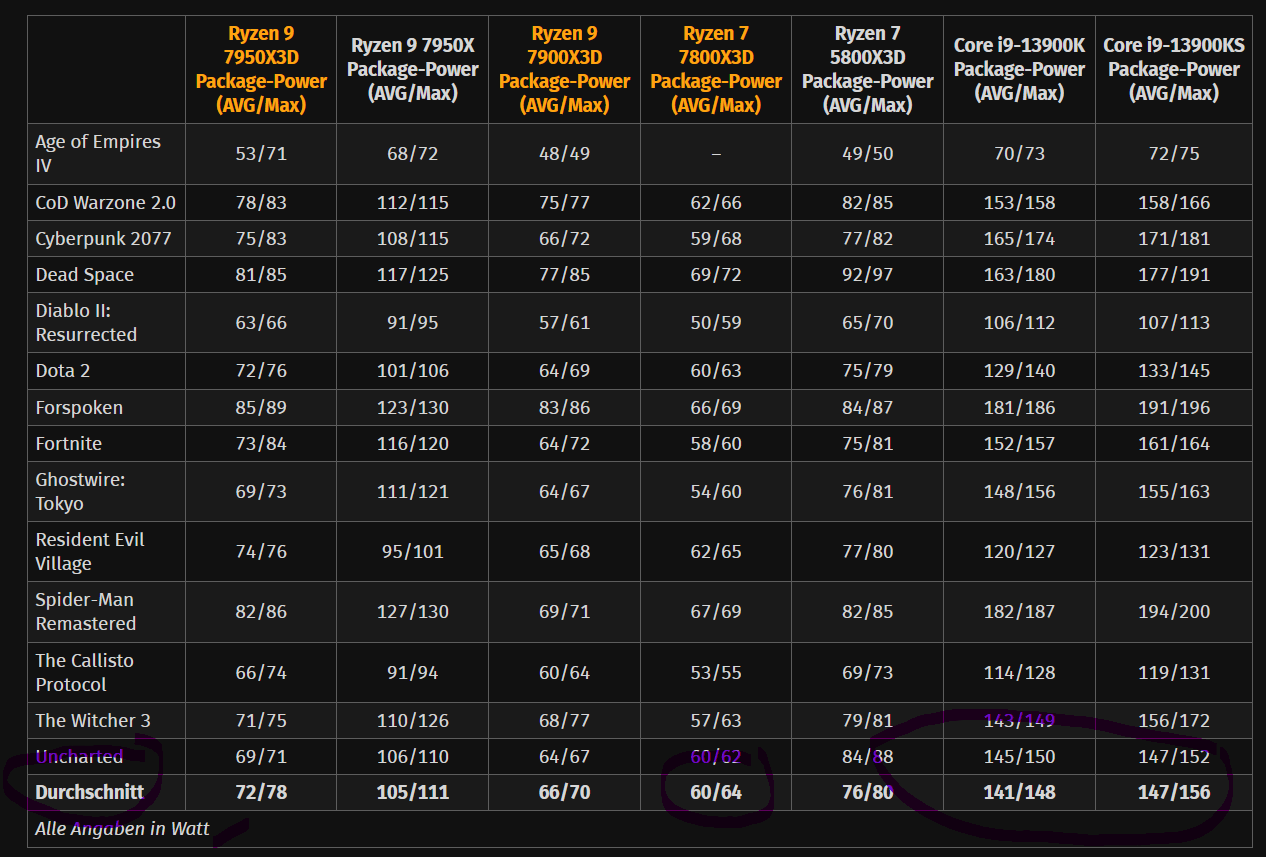Image resolution: width=1266 pixels, height=857 pixels.
Task: Select the Dota 2 row label
Action: [x=63, y=370]
